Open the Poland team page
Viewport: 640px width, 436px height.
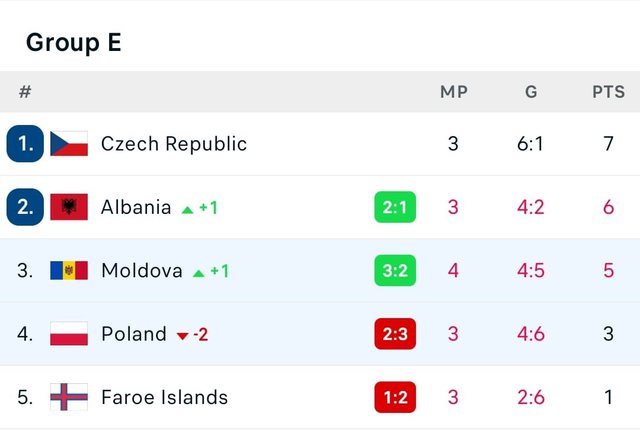pos(134,334)
